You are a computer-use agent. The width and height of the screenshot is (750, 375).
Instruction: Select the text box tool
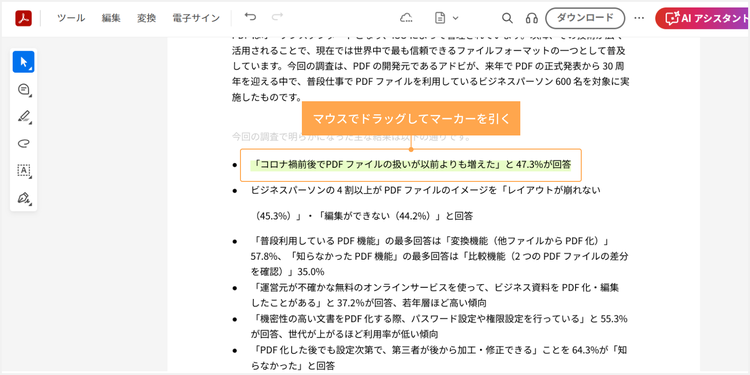(23, 170)
